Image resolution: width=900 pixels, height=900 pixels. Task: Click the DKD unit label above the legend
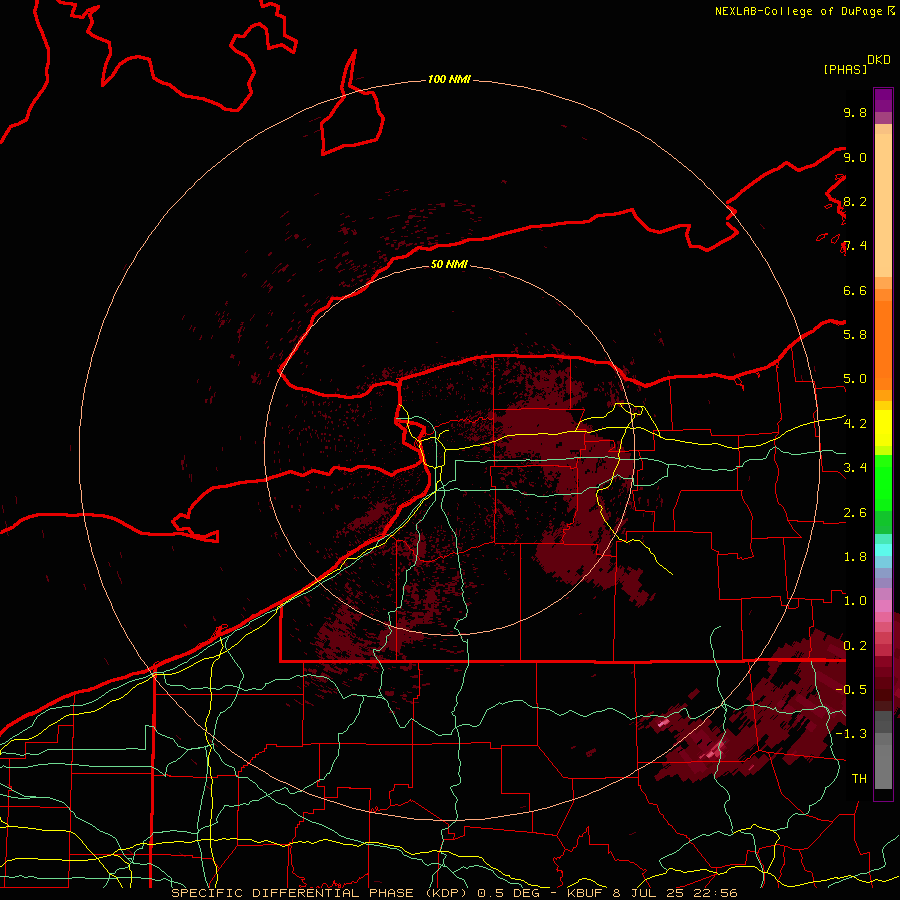click(x=878, y=60)
